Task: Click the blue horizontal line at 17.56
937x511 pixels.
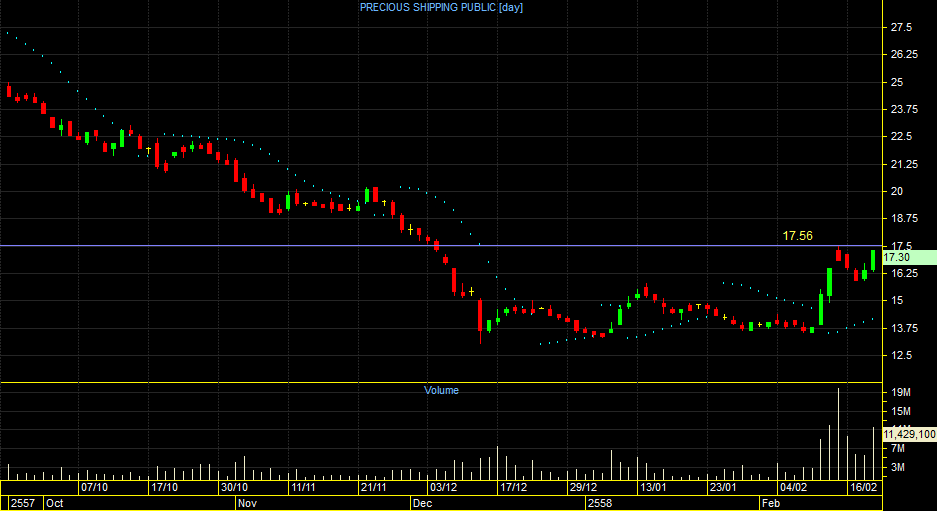Action: click(441, 246)
